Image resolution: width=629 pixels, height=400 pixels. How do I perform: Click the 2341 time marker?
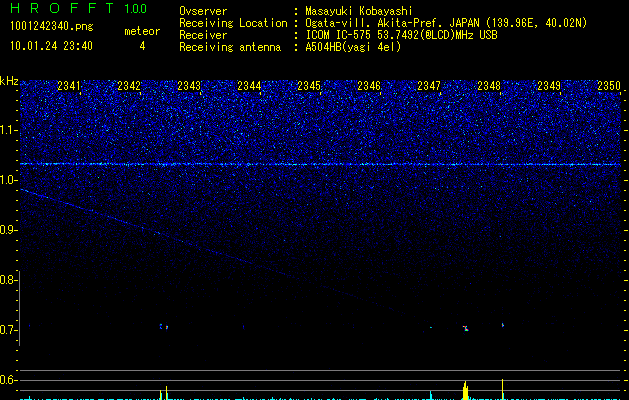(69, 87)
